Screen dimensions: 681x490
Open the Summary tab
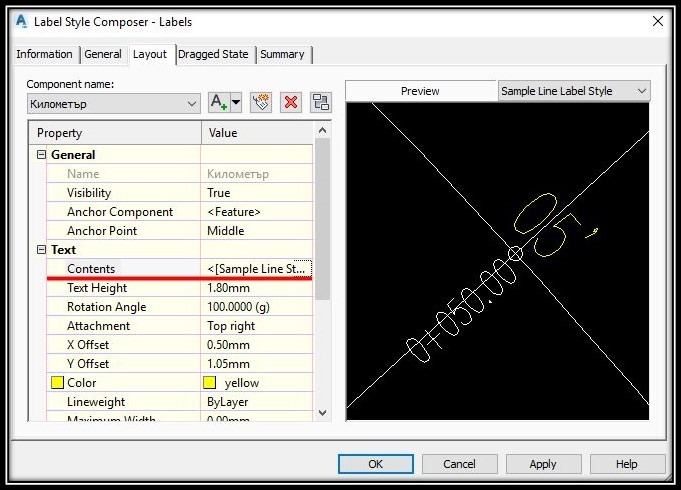coord(282,54)
